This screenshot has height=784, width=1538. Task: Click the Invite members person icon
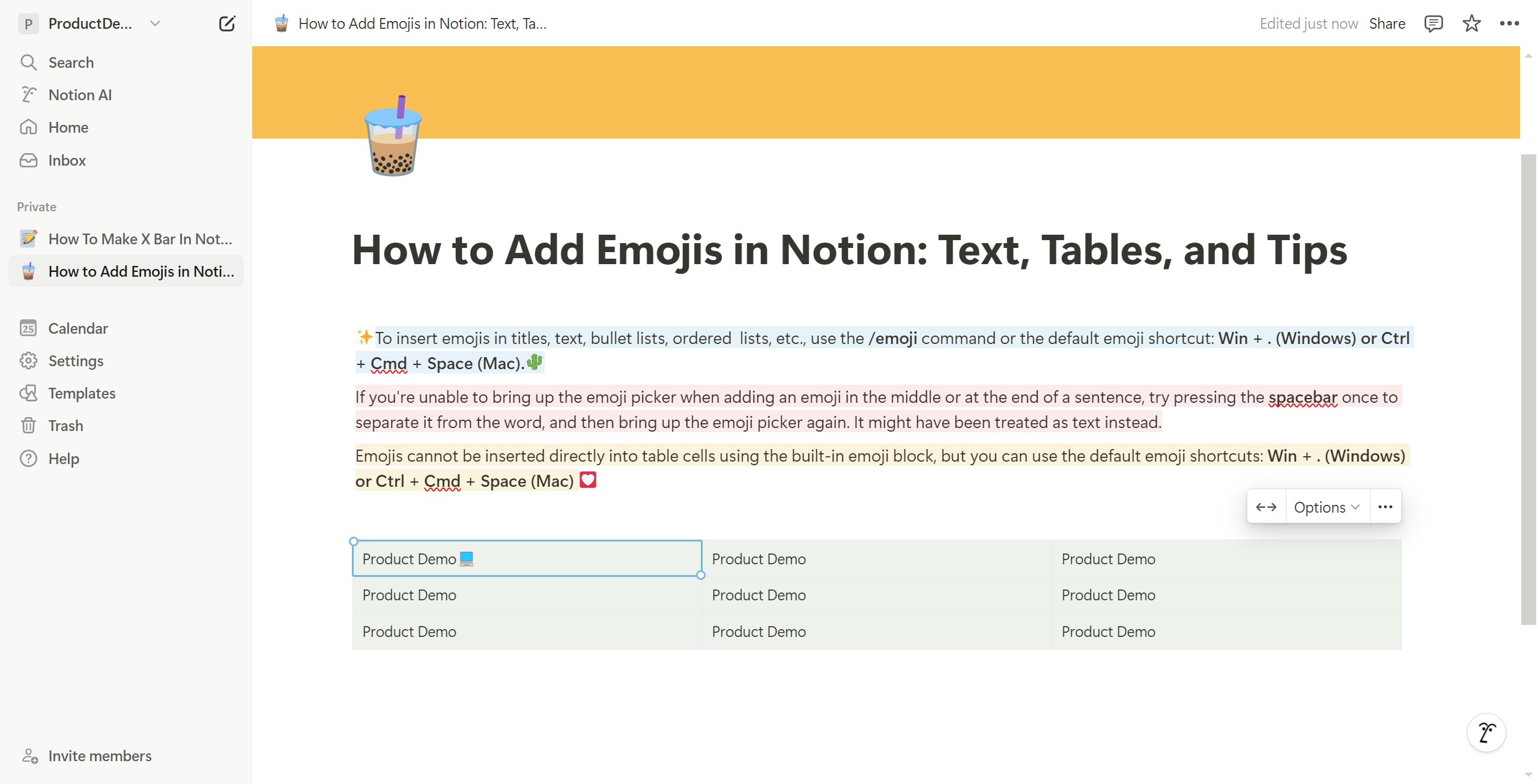[x=29, y=756]
